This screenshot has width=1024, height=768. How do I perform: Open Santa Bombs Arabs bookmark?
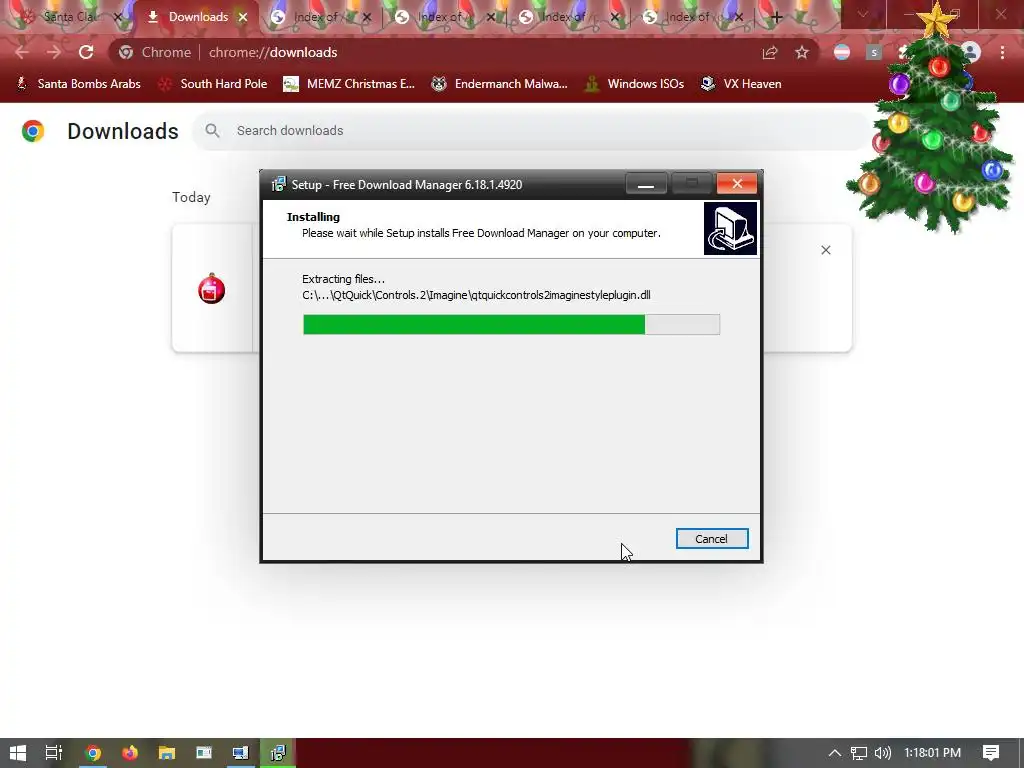(x=78, y=84)
